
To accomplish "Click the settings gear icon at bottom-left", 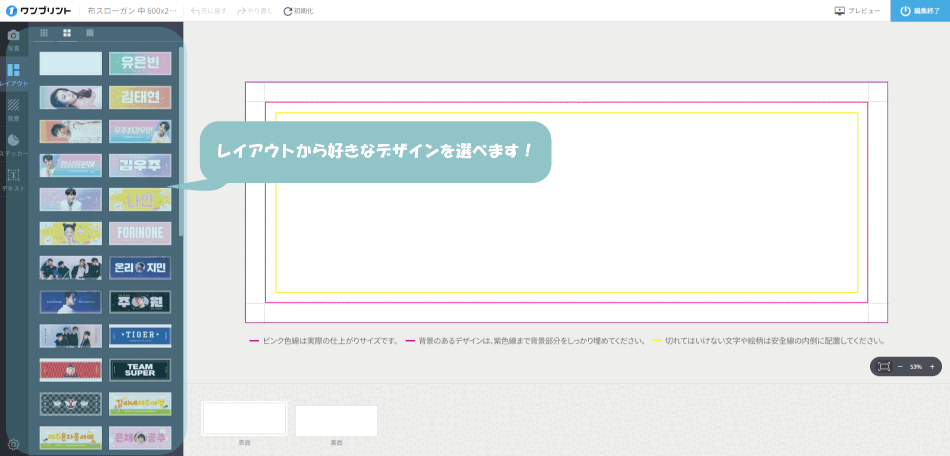I will click(x=13, y=444).
